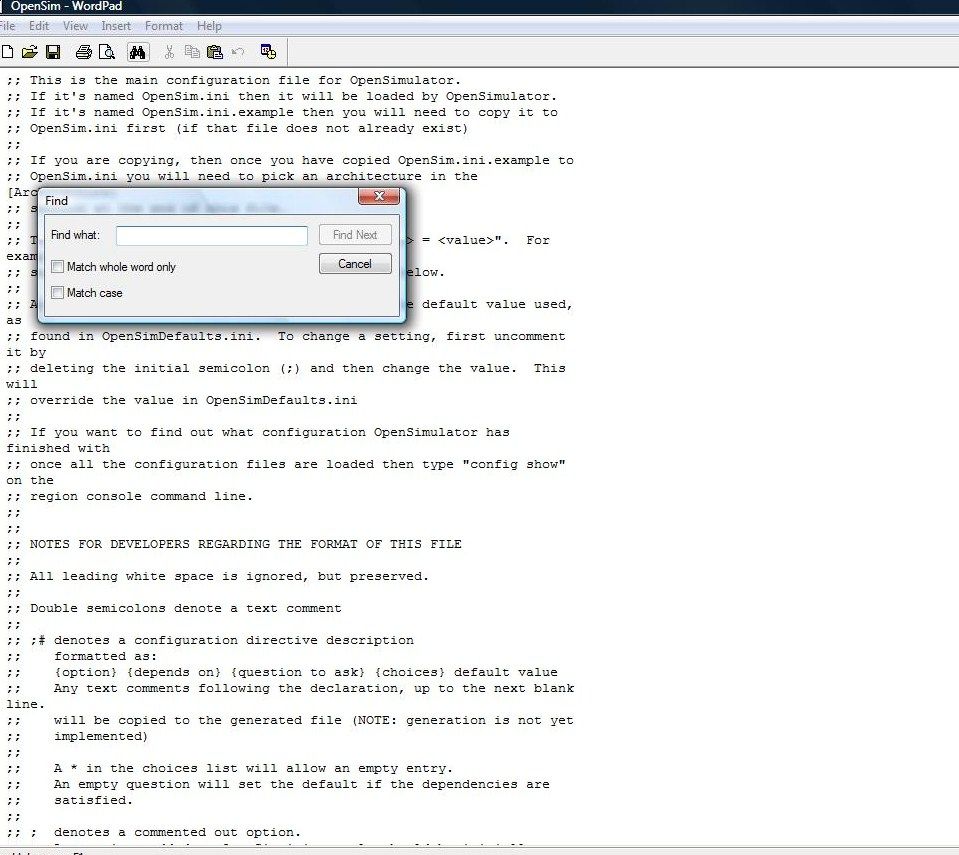Cancel the Find dialog
The height and width of the screenshot is (855, 959).
click(355, 264)
